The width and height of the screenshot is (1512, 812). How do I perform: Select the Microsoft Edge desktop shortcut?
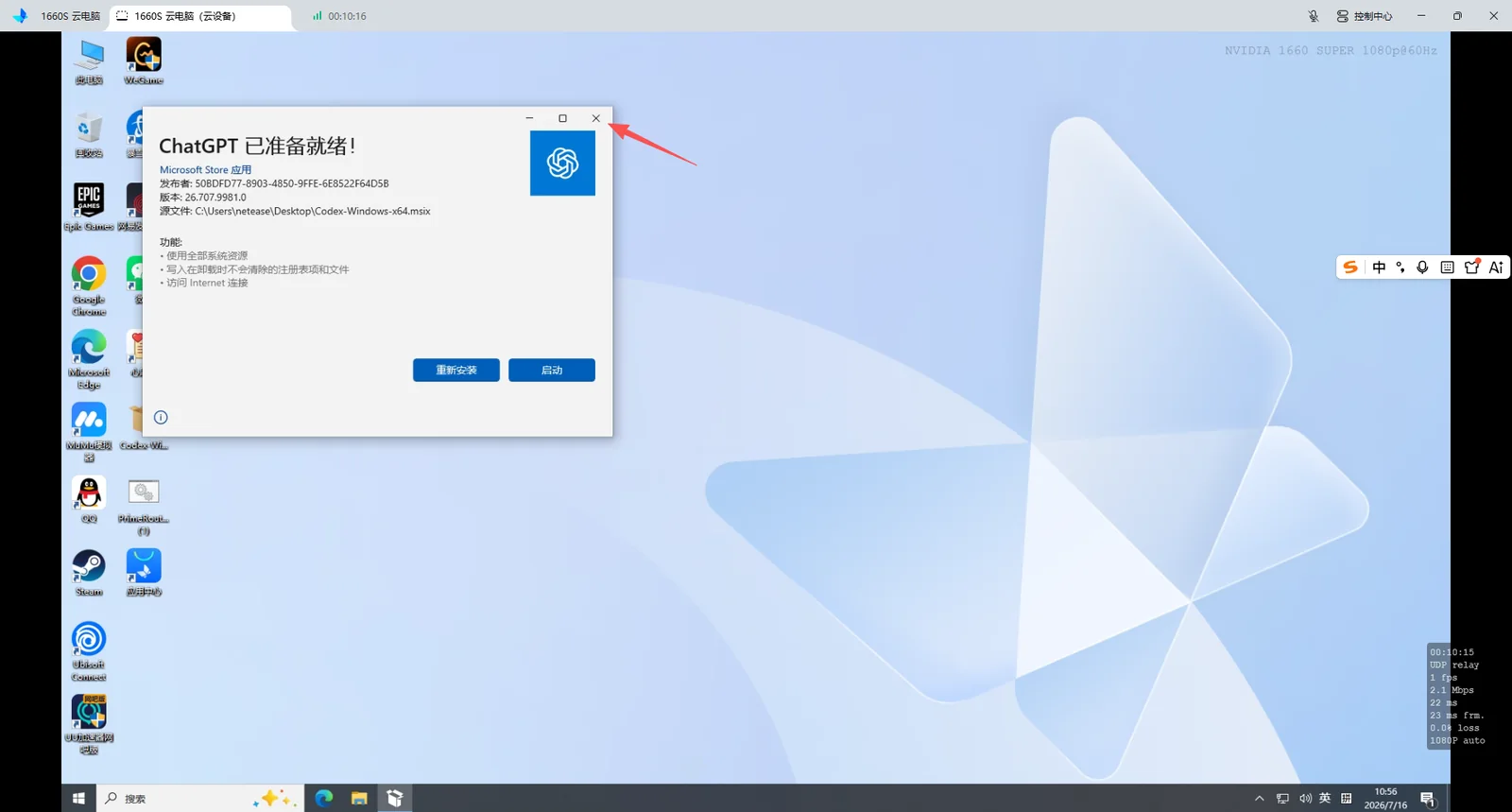point(89,359)
